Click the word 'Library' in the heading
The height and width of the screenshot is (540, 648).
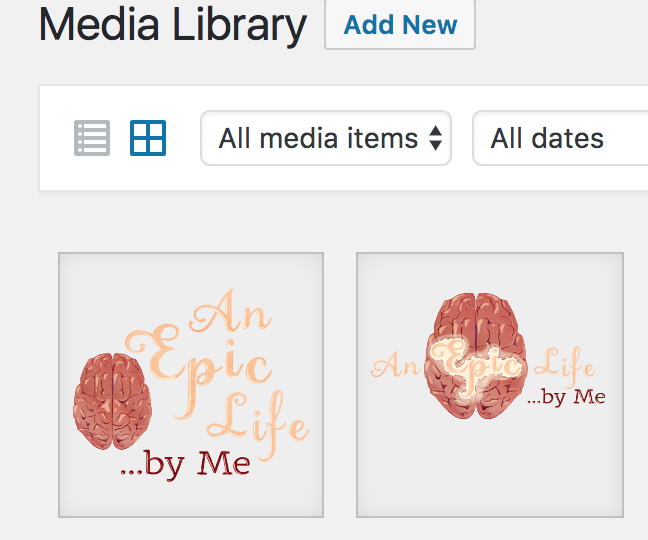240,26
